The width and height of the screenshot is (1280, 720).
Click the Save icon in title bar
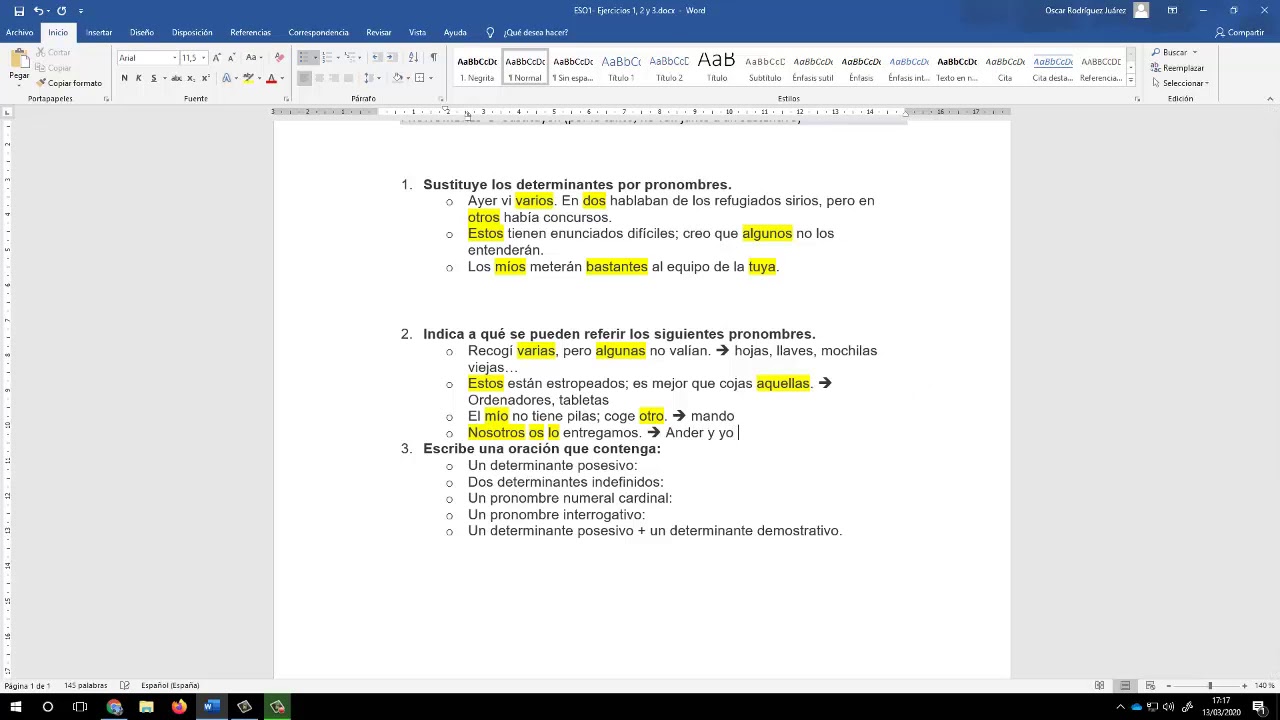click(18, 10)
